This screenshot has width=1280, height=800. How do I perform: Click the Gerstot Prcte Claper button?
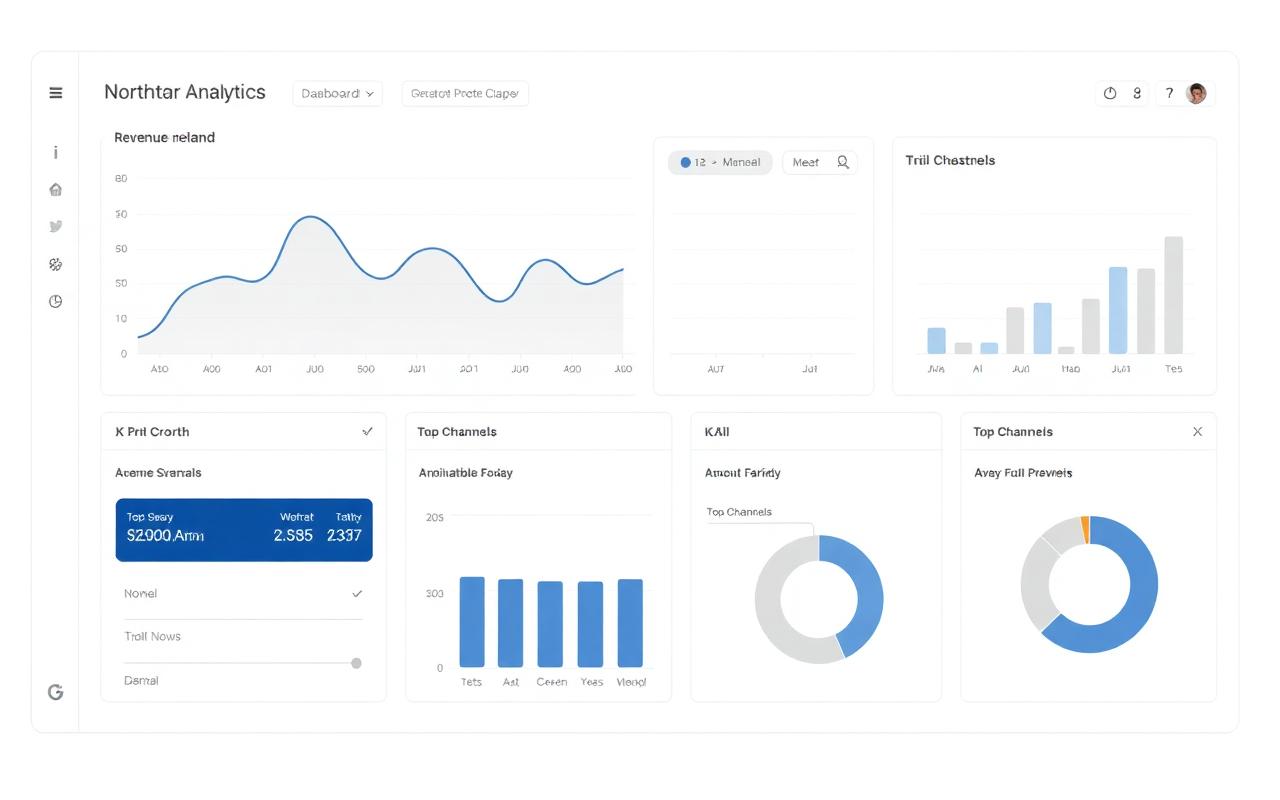click(x=465, y=93)
